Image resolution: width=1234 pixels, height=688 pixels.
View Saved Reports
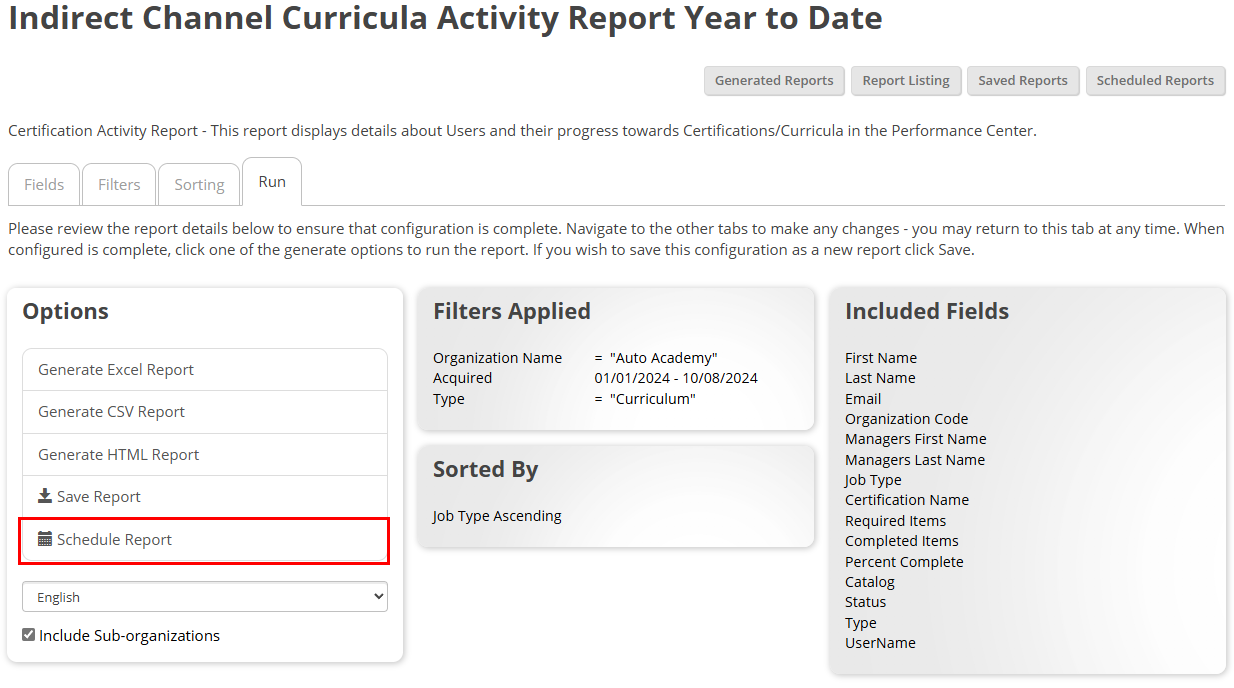1023,81
